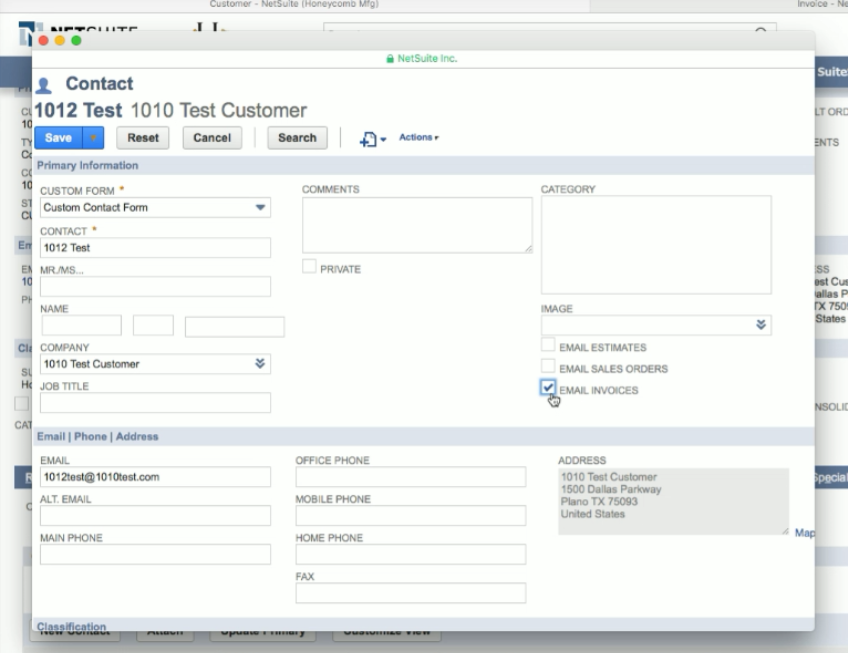
Task: Click the Category list box
Action: [656, 245]
